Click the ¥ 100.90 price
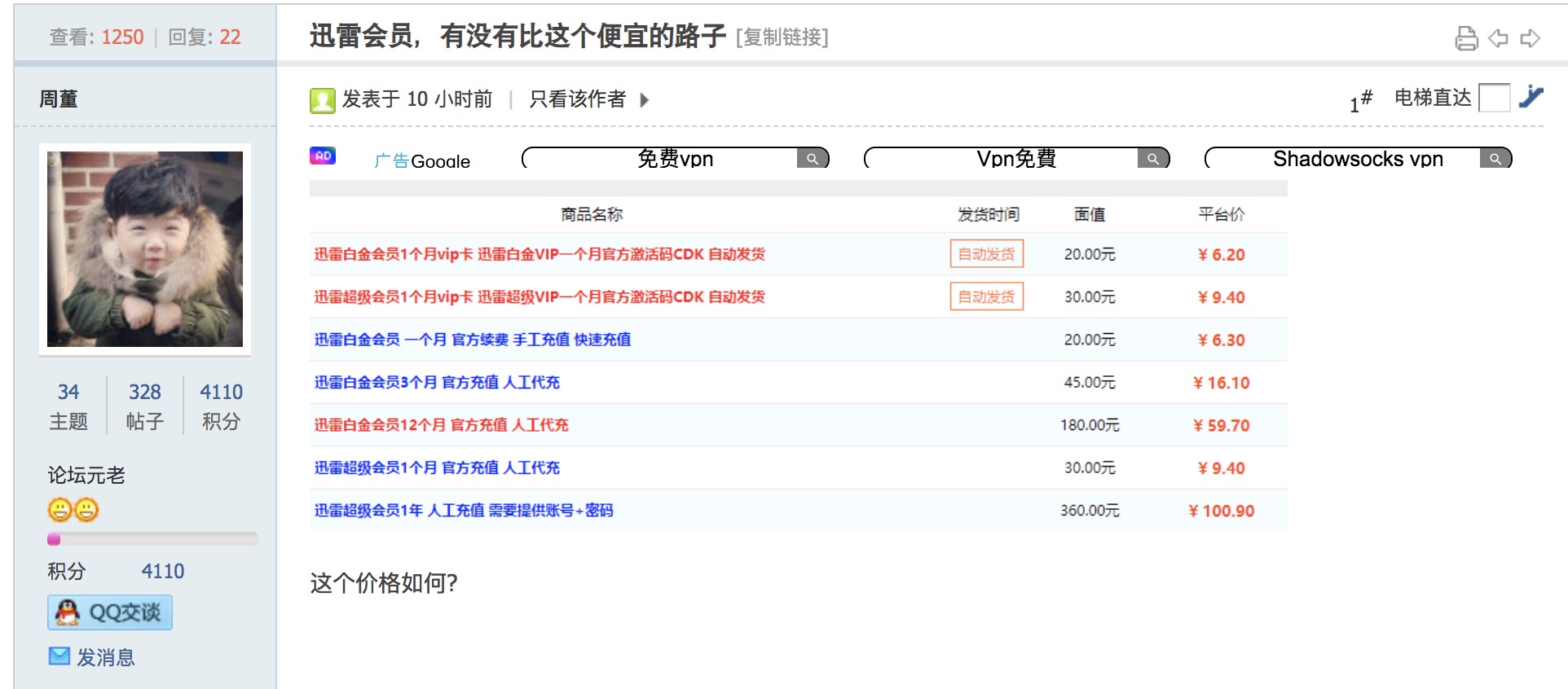The height and width of the screenshot is (689, 1568). [x=1222, y=511]
